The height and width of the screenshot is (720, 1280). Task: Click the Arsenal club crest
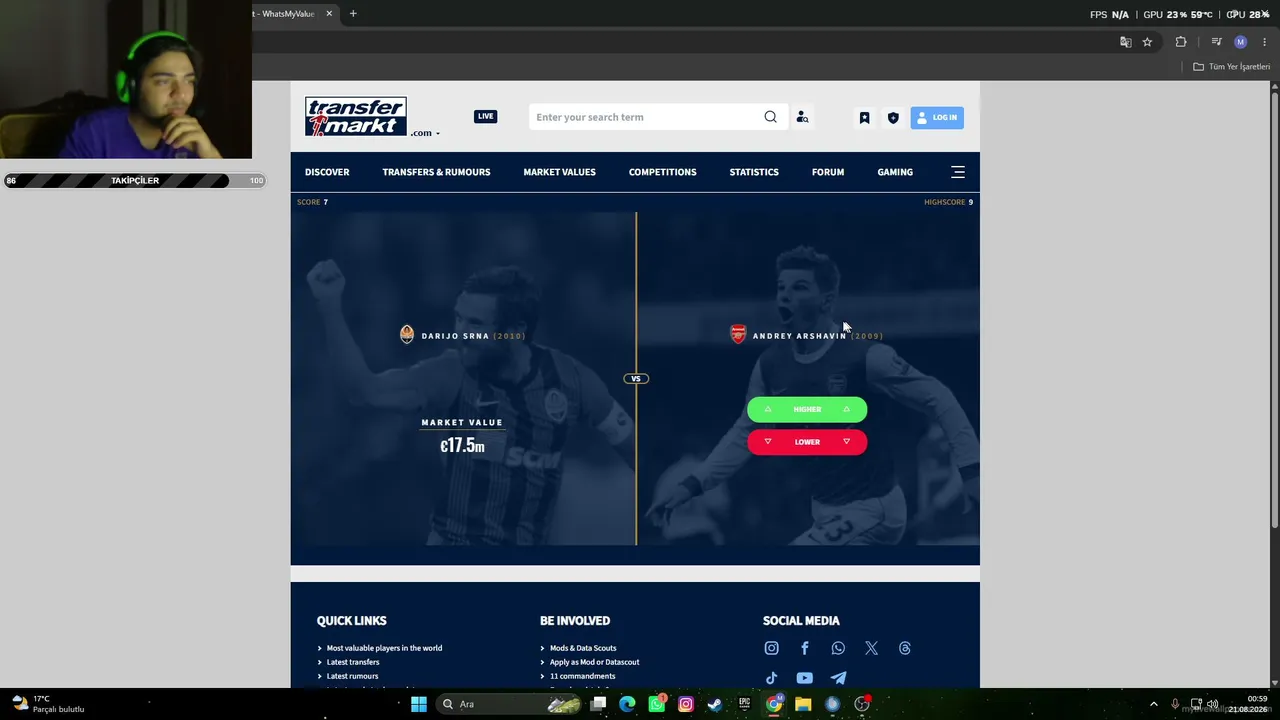click(x=738, y=334)
